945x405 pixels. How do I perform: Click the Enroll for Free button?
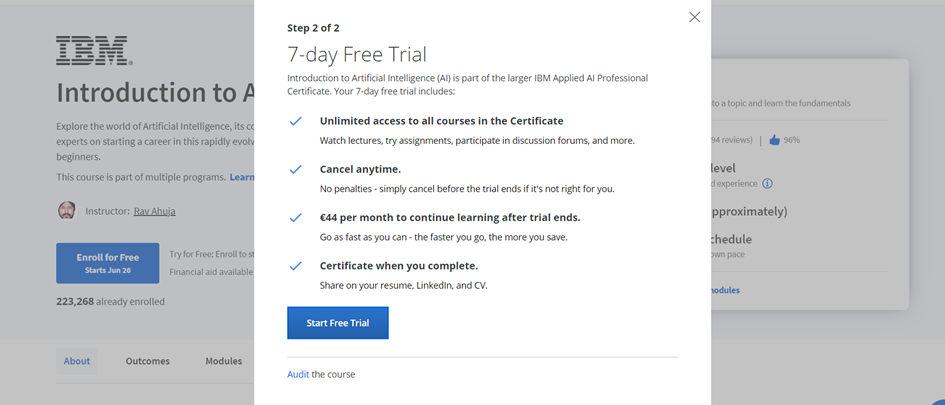point(108,263)
